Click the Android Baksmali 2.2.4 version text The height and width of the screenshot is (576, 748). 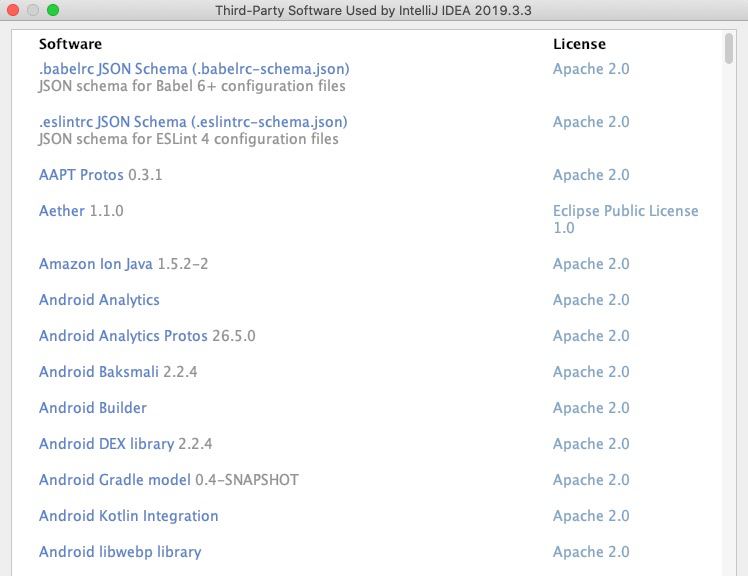point(180,372)
